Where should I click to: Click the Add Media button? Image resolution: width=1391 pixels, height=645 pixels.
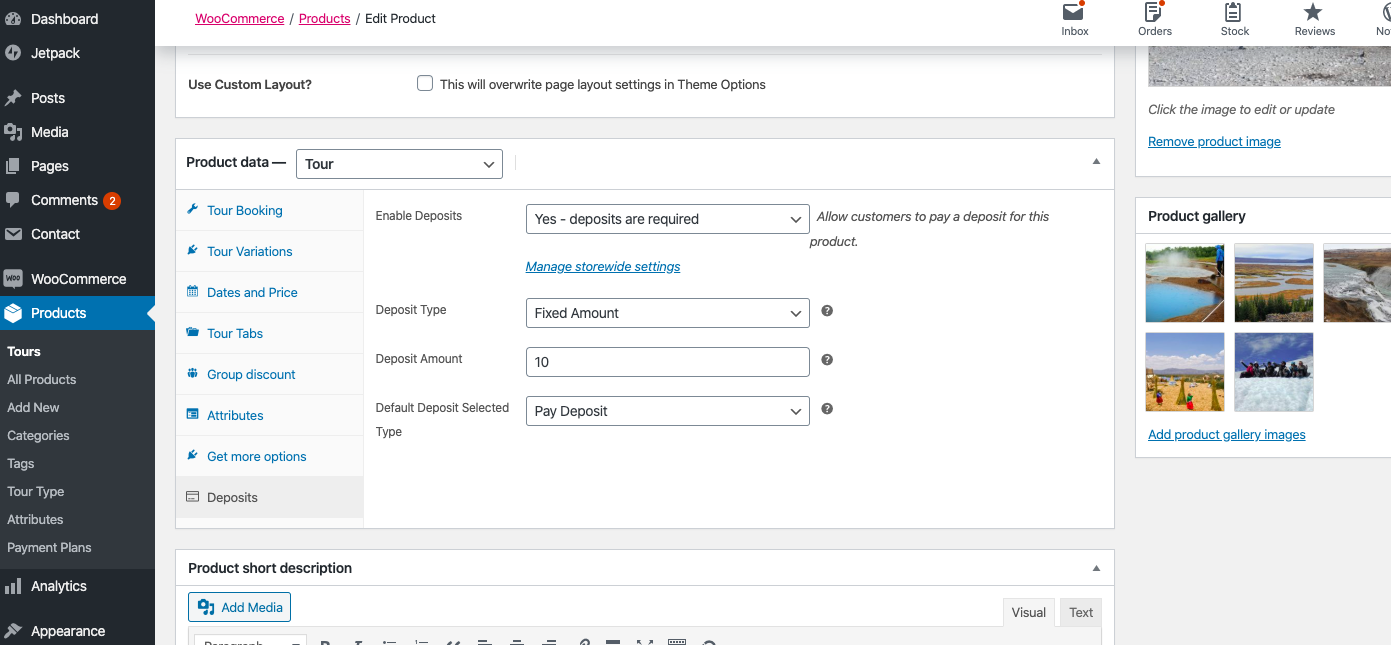click(x=240, y=607)
